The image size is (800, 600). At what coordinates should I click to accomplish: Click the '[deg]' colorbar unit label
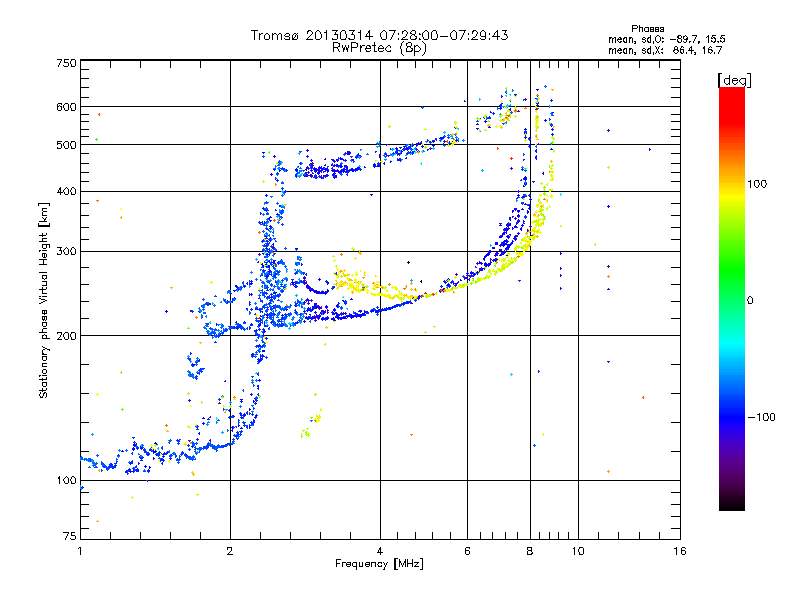734,80
